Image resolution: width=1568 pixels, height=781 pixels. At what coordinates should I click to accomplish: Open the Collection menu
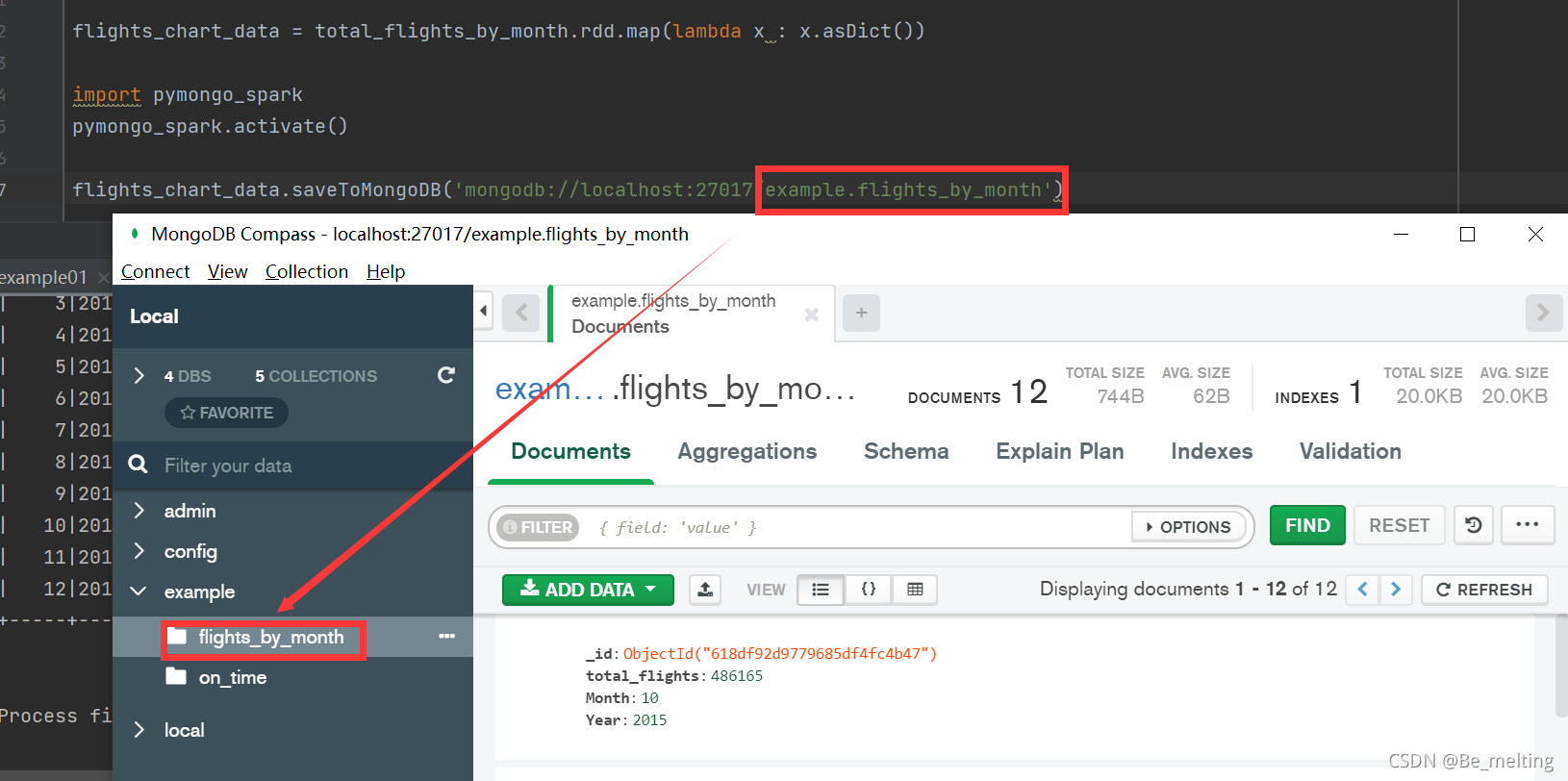(307, 272)
